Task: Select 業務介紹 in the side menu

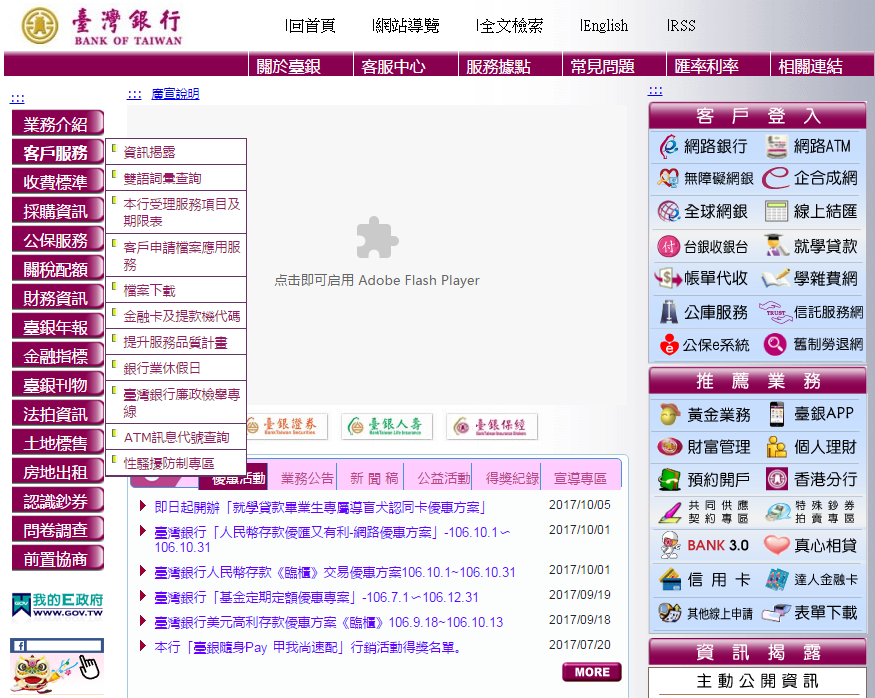Action: (x=57, y=123)
